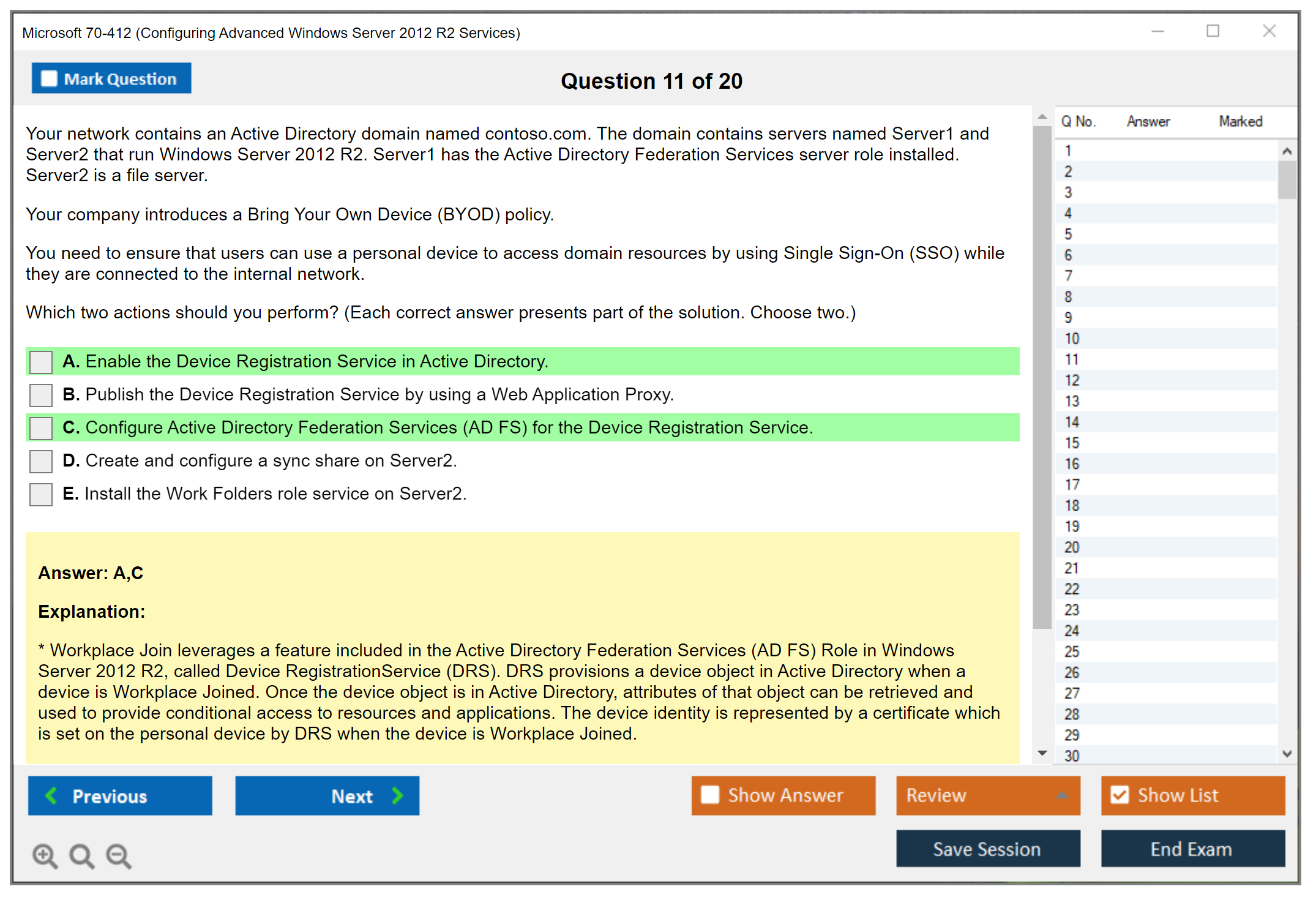Check answer option A checkbox

[x=41, y=362]
